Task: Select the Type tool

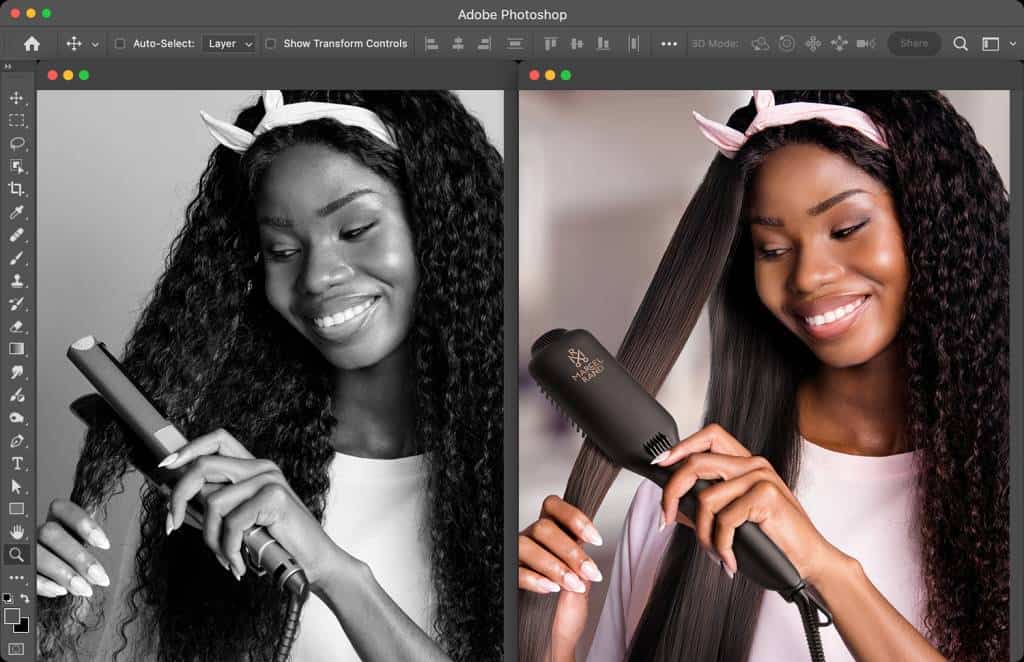Action: (16, 464)
